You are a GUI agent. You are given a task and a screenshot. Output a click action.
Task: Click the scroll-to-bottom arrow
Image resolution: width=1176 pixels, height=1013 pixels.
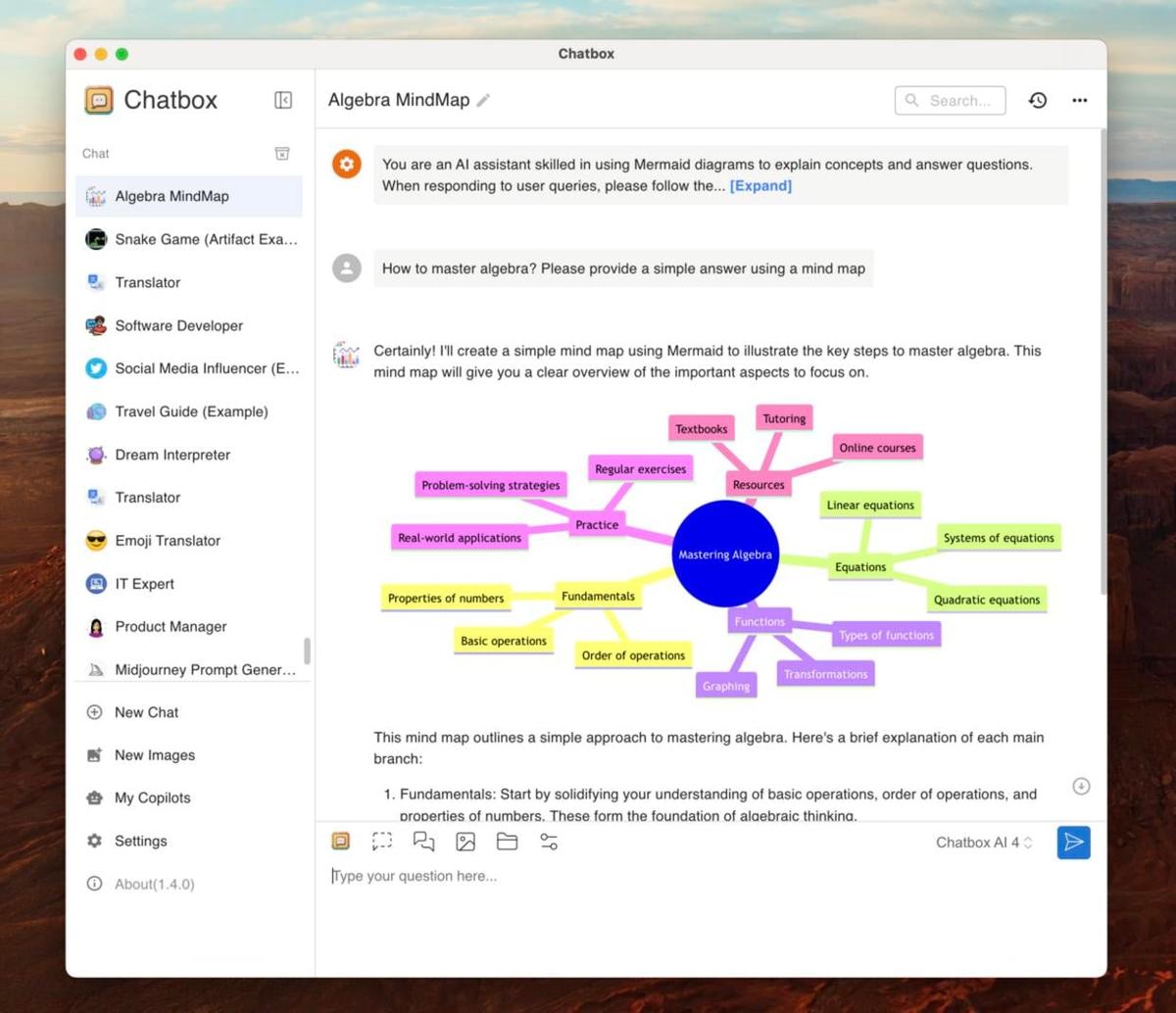click(x=1081, y=786)
